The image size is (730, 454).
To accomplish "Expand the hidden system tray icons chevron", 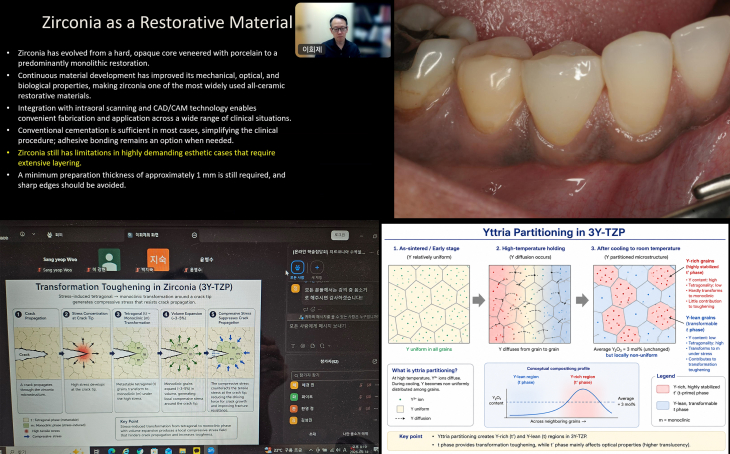I will [311, 450].
